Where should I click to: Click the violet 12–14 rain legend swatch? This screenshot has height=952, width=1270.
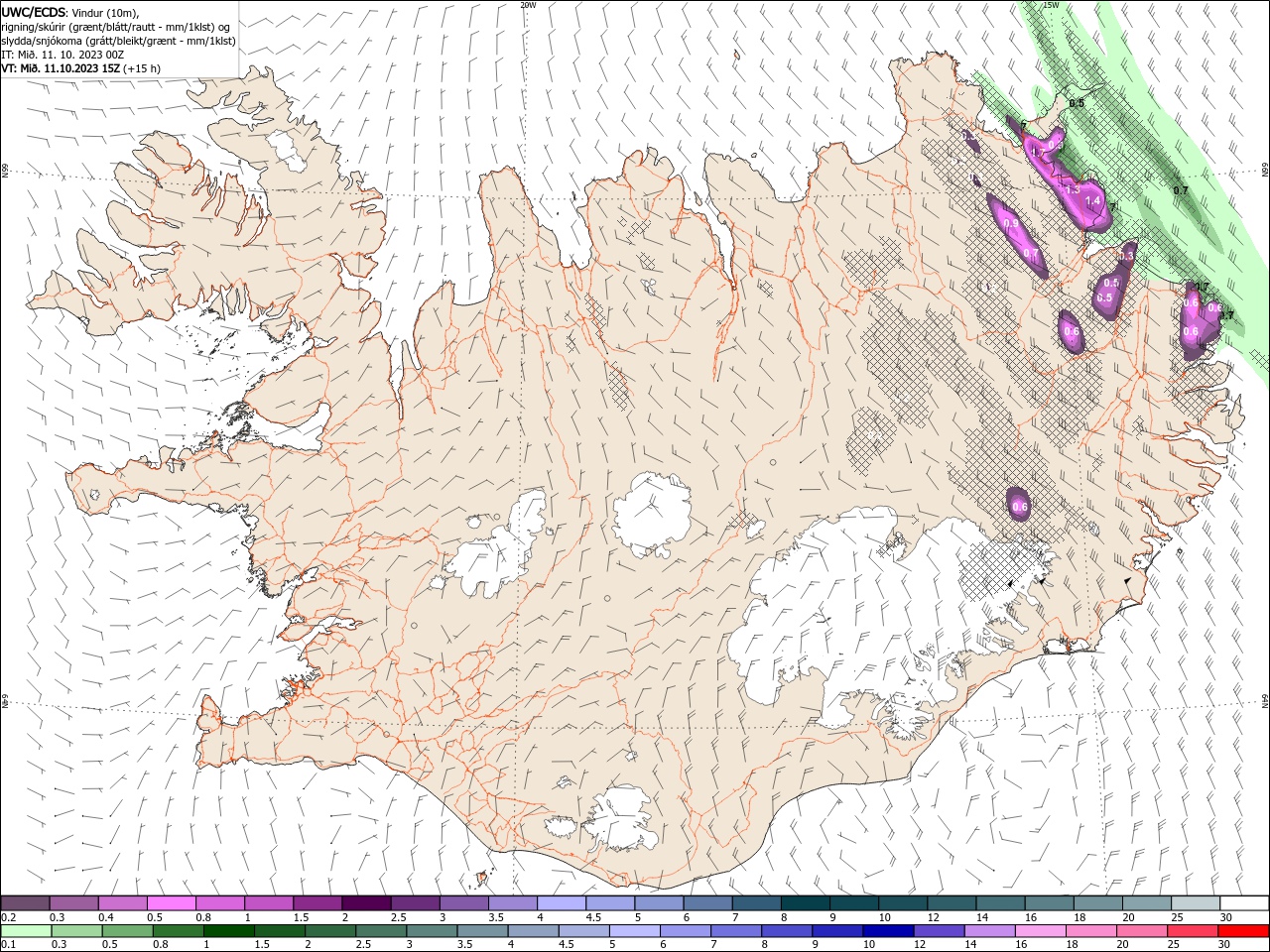pos(938,931)
